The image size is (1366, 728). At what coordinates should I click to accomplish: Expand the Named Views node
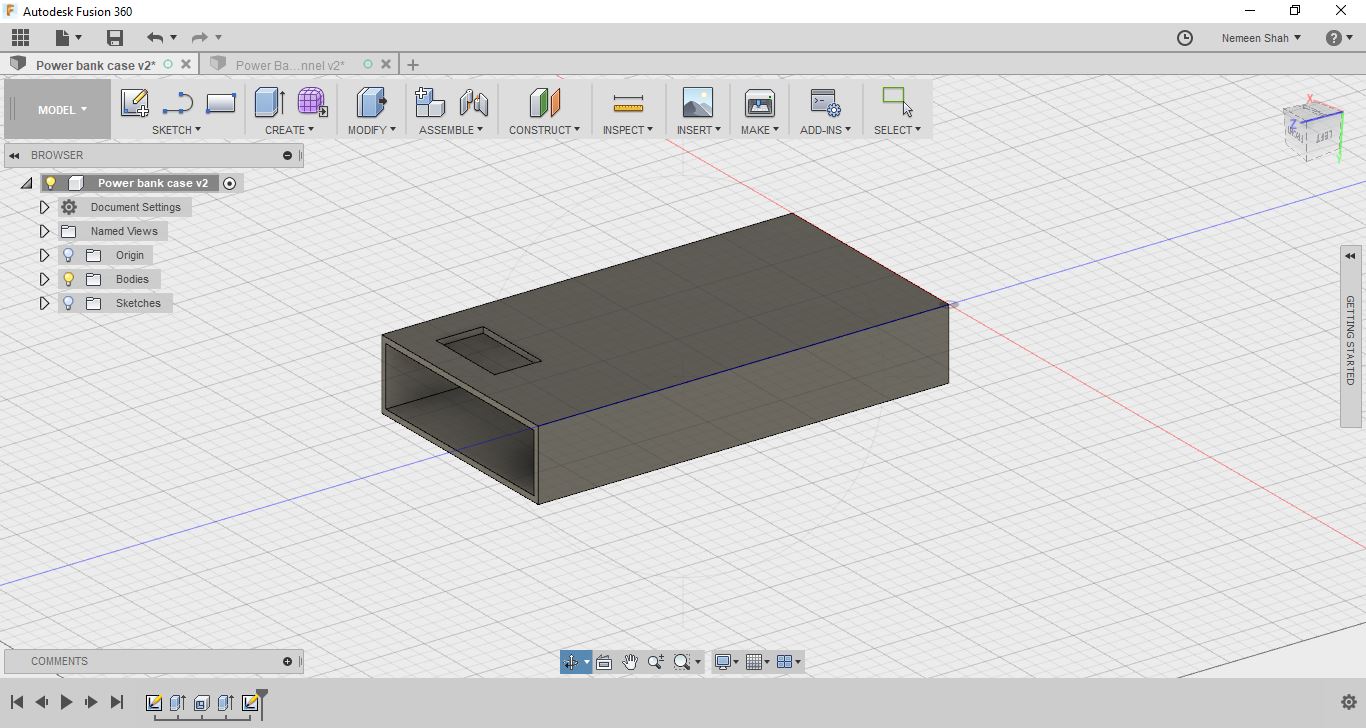pyautogui.click(x=44, y=231)
